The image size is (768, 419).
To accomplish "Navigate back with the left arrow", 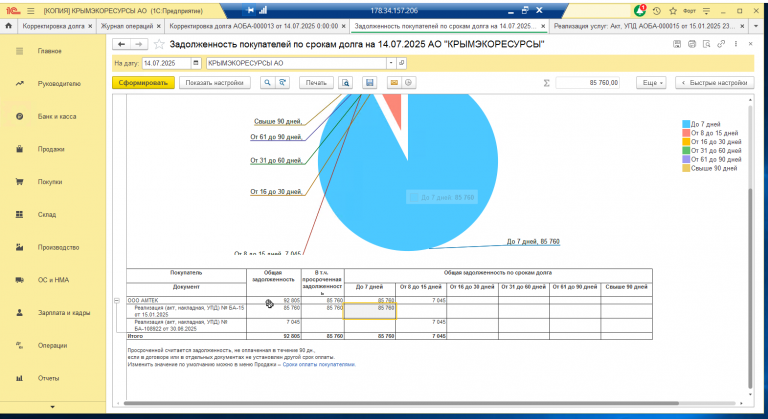I will pyautogui.click(x=121, y=45).
